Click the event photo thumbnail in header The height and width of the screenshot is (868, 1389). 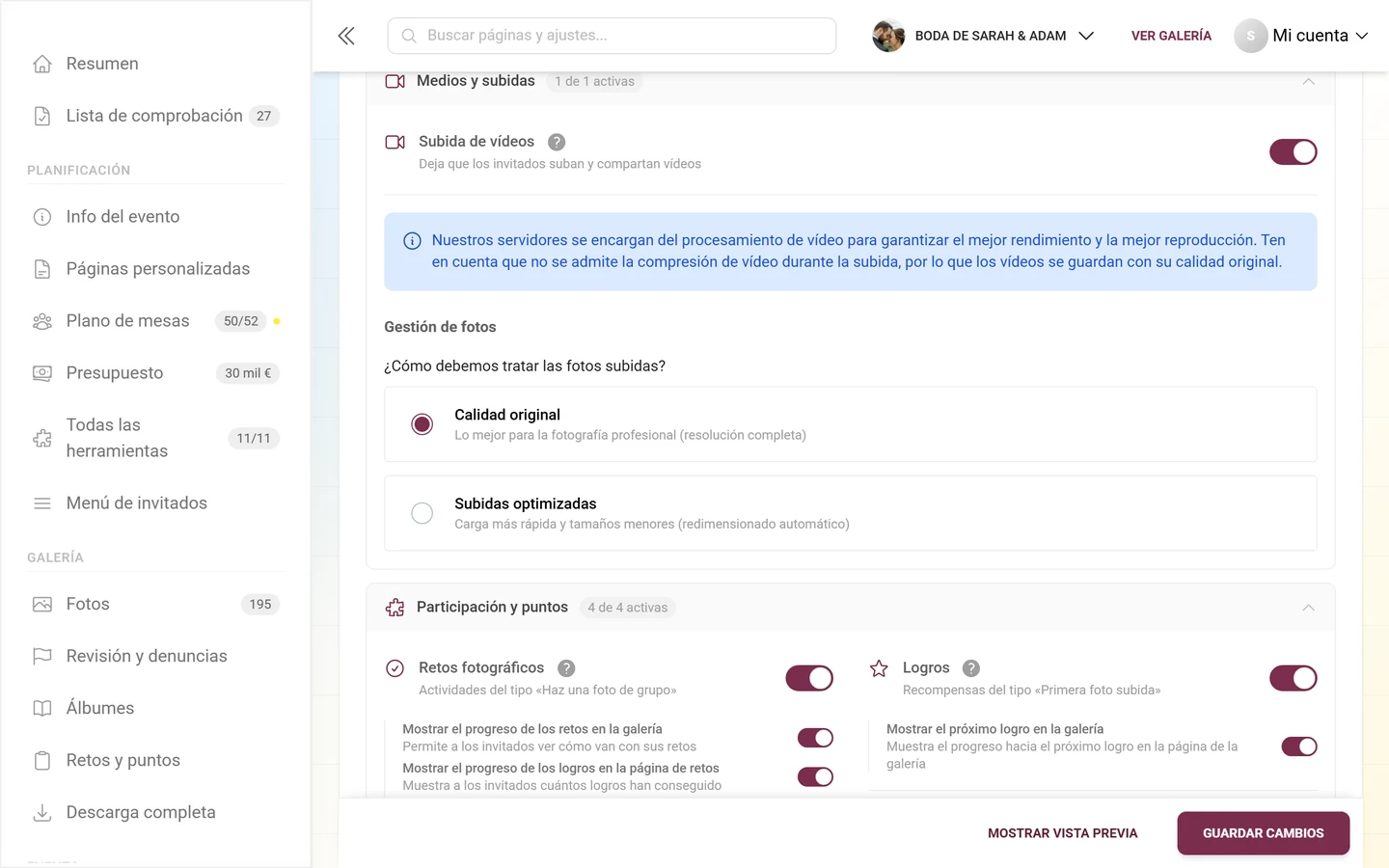[888, 36]
